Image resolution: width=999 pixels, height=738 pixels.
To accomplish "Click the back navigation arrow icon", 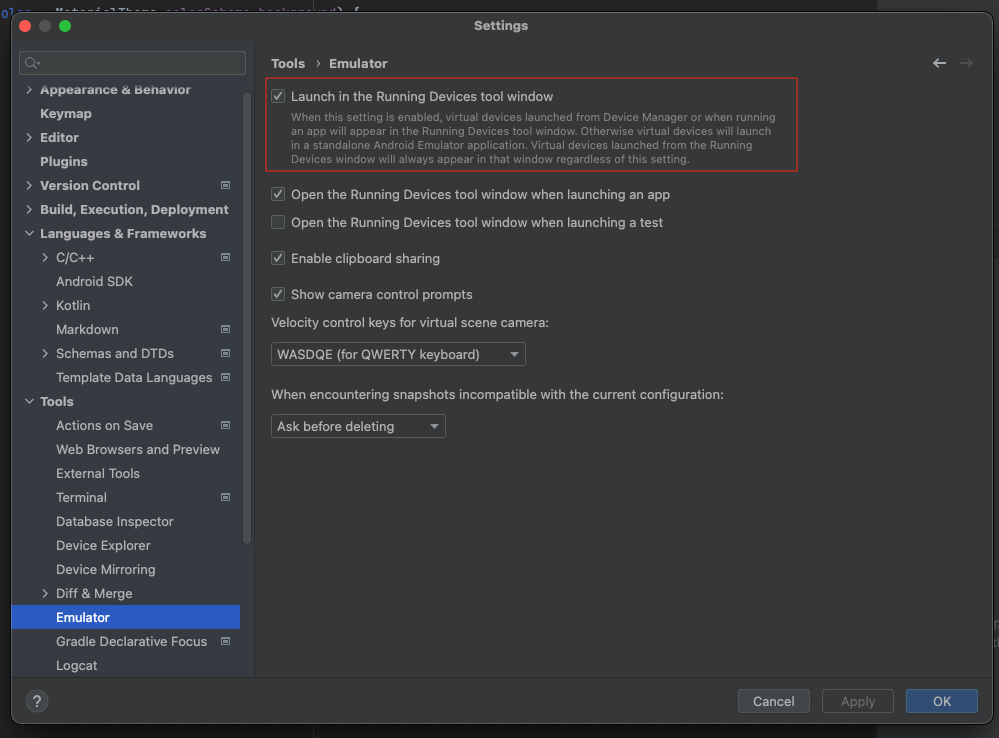I will pos(939,63).
